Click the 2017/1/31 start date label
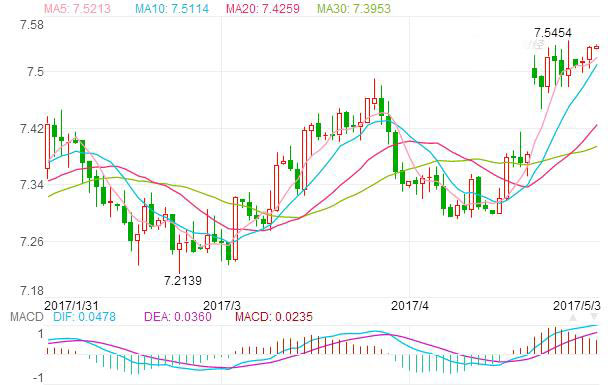The width and height of the screenshot is (609, 385). [71, 306]
